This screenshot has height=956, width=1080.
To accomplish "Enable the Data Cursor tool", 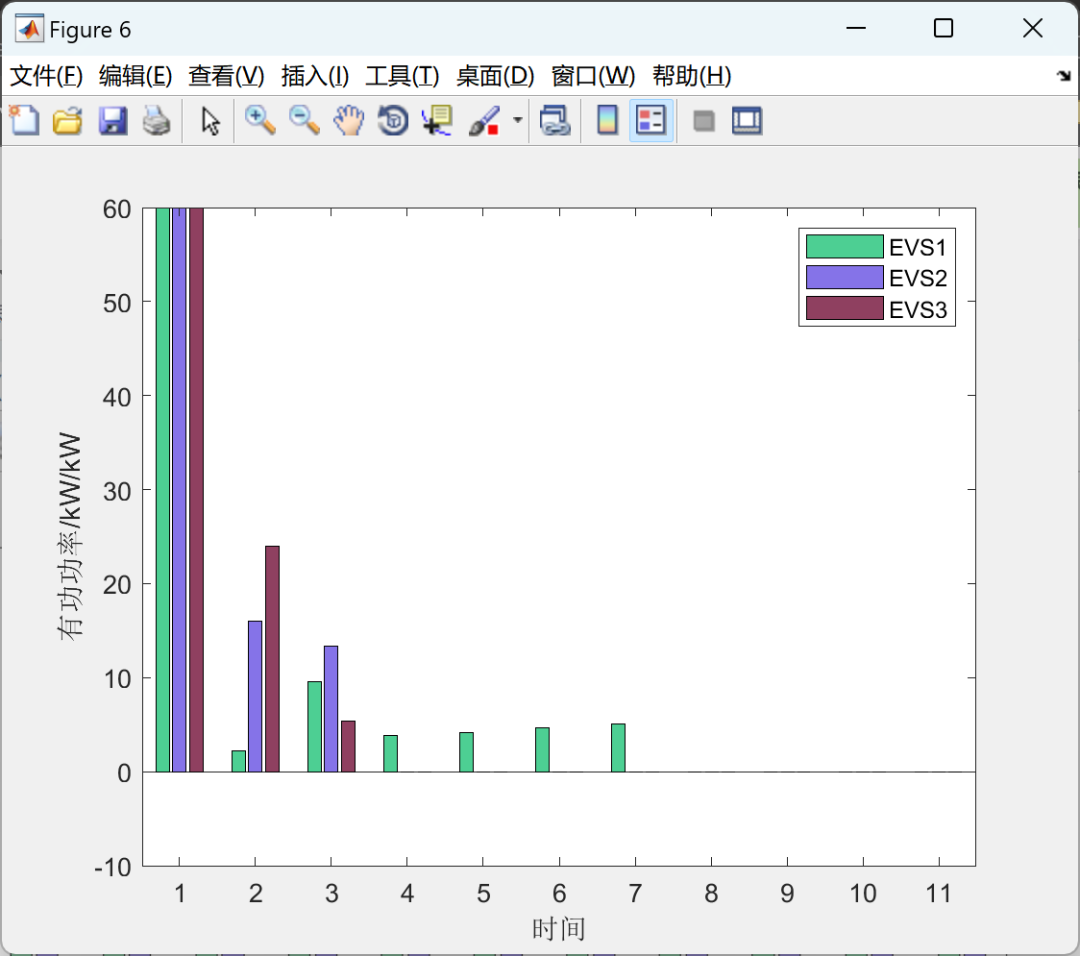I will (x=437, y=121).
